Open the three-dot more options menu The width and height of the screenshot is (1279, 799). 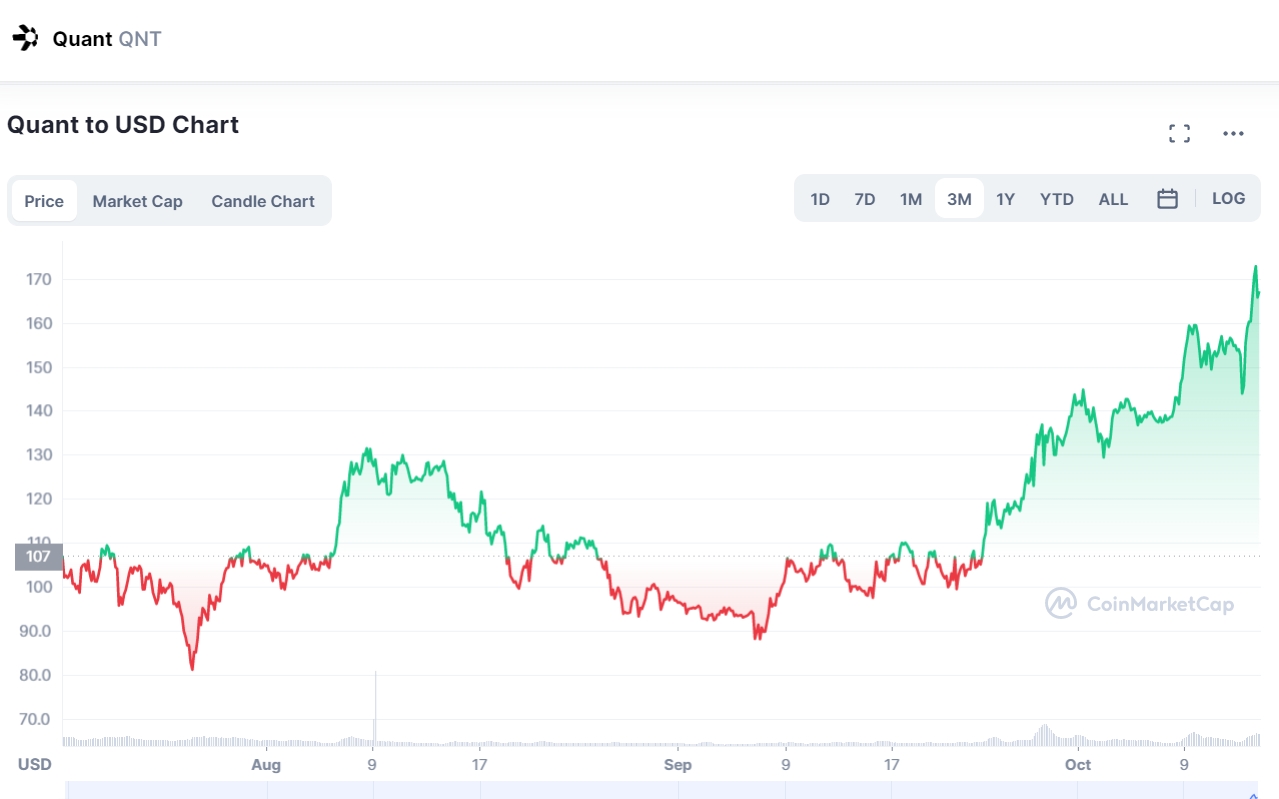[x=1233, y=134]
